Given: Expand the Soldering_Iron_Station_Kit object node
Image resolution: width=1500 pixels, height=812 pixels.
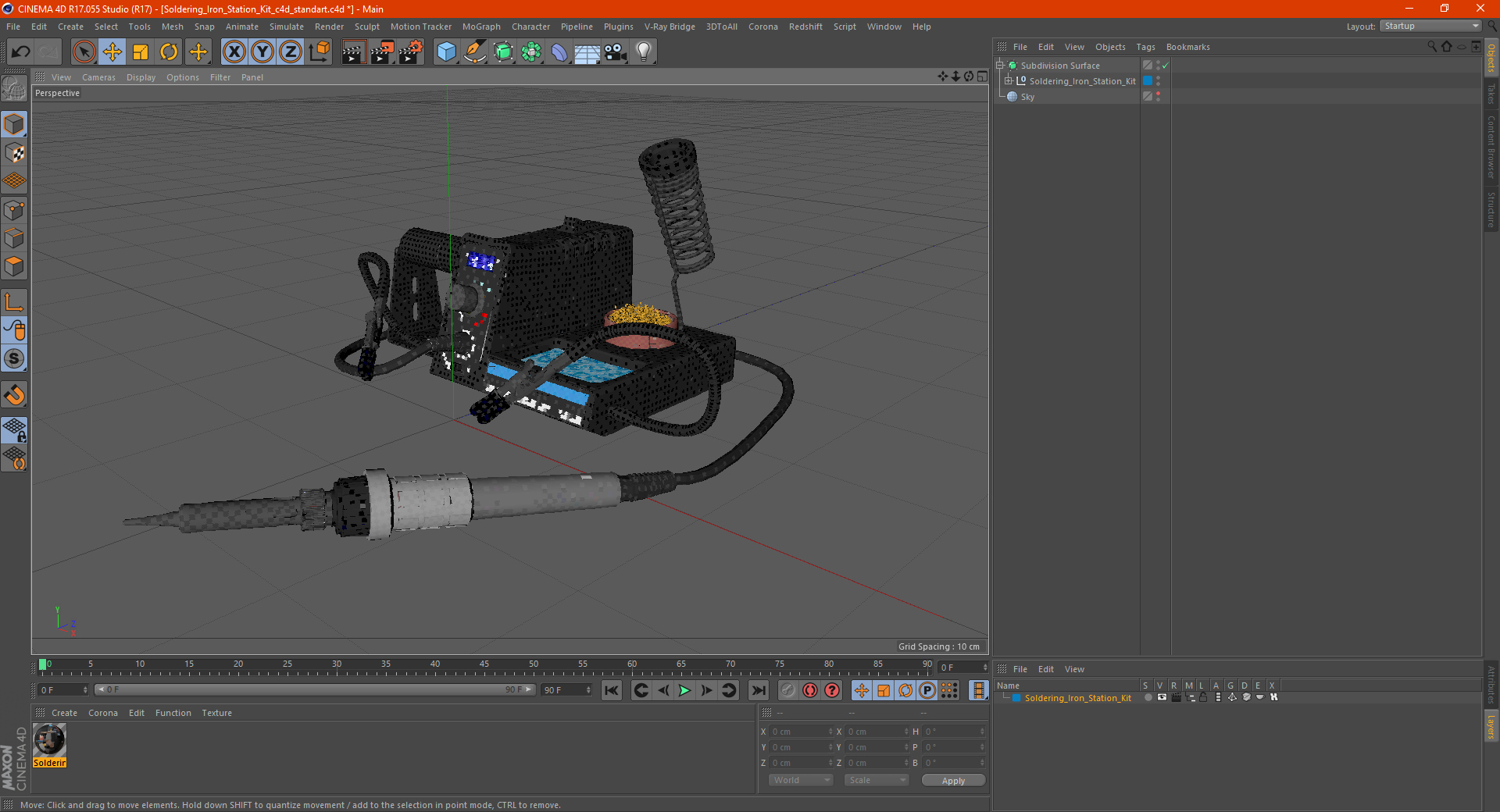Looking at the screenshot, I should pos(1008,81).
